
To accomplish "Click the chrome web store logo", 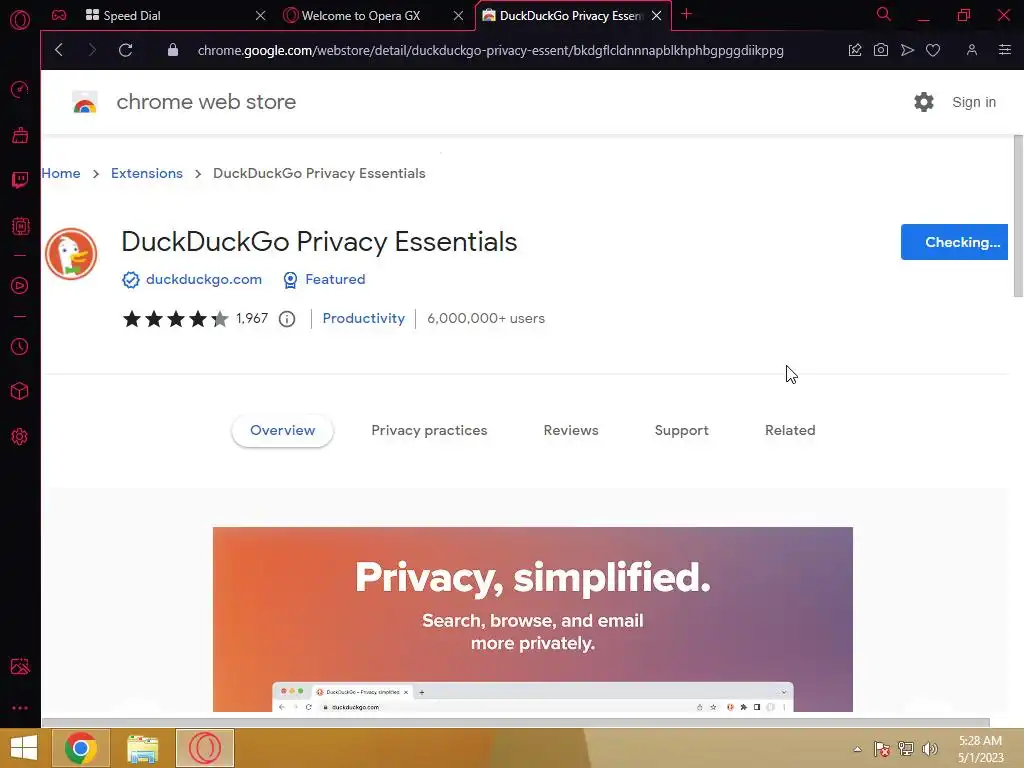I will (x=85, y=103).
